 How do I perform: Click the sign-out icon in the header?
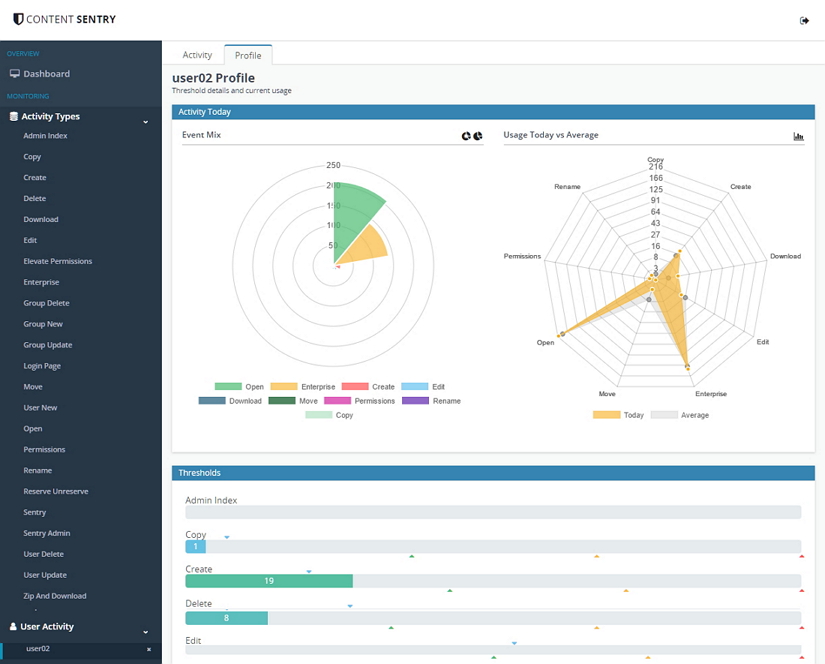(804, 20)
